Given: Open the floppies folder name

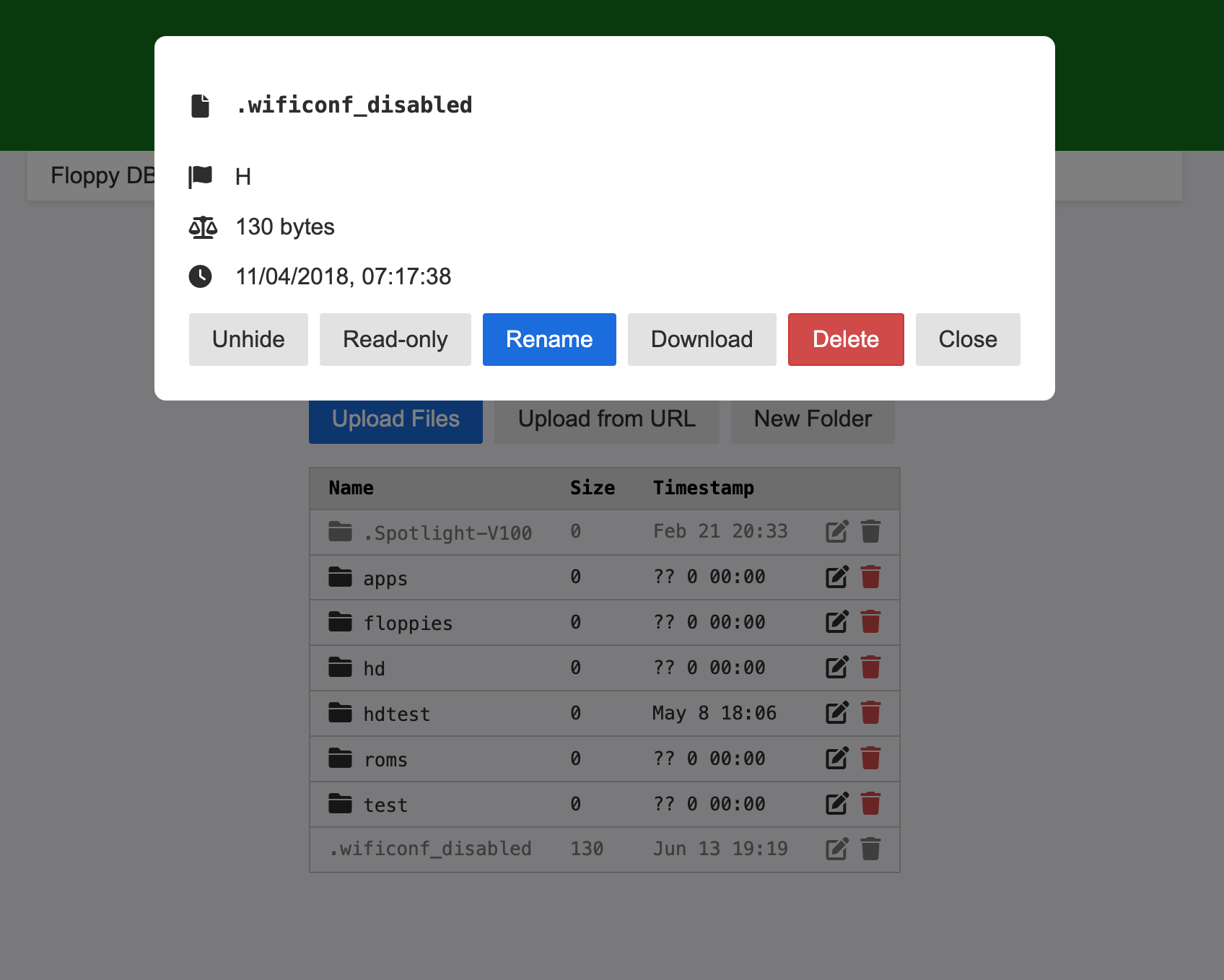Looking at the screenshot, I should (x=408, y=624).
